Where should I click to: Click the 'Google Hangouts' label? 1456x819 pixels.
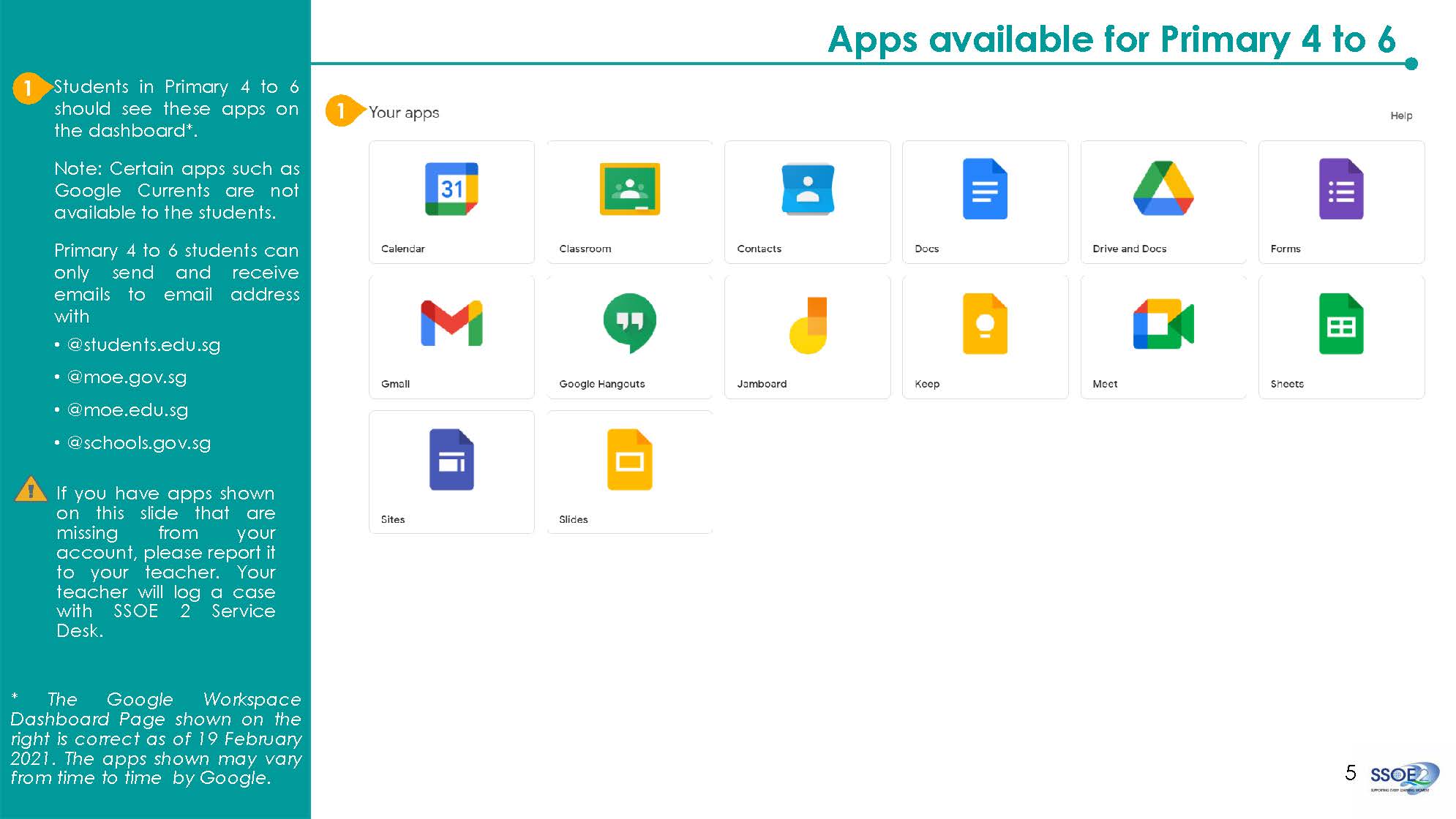(x=601, y=384)
